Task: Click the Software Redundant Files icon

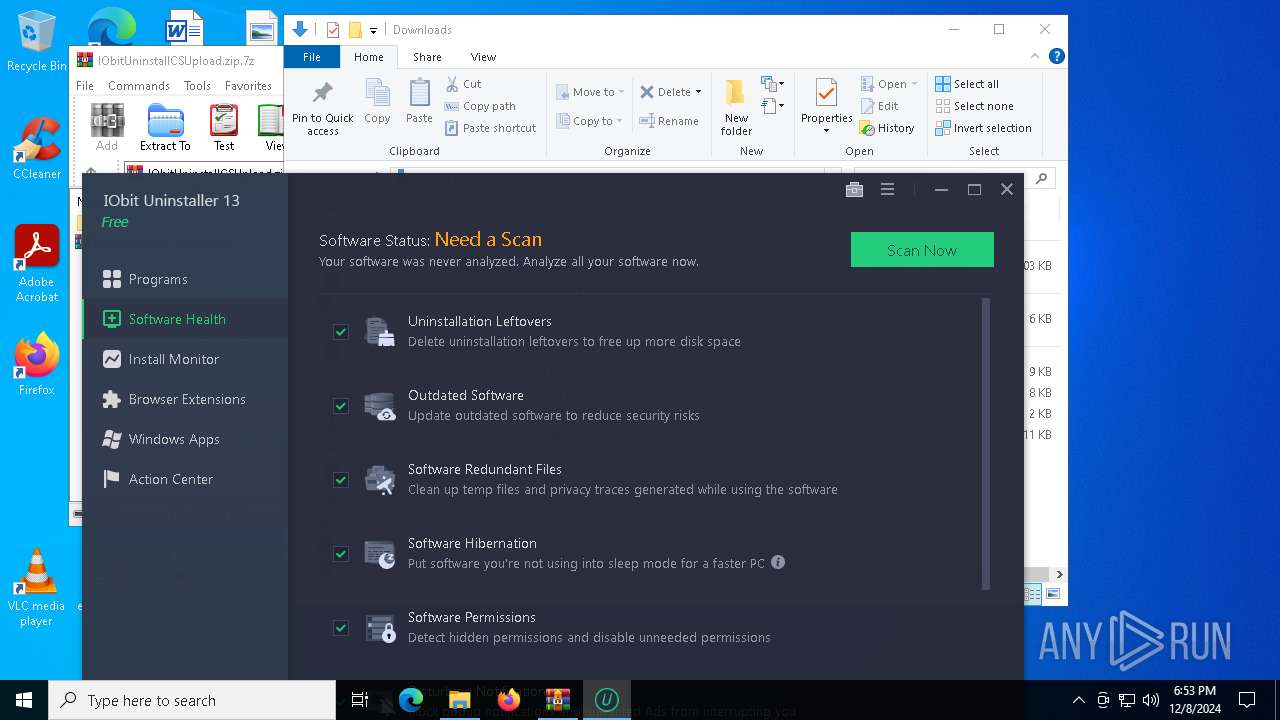Action: point(379,479)
